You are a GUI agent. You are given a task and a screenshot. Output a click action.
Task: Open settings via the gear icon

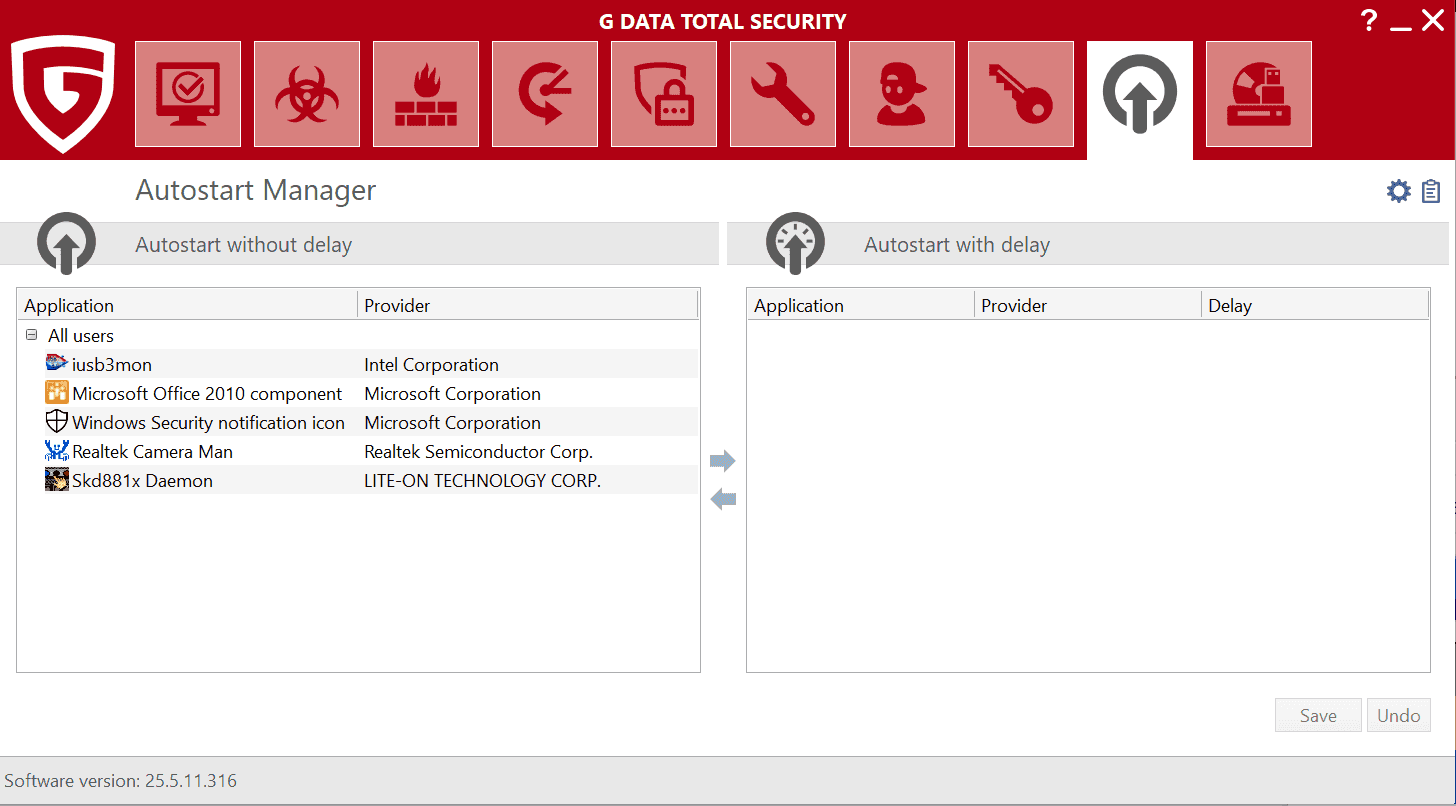coord(1399,191)
